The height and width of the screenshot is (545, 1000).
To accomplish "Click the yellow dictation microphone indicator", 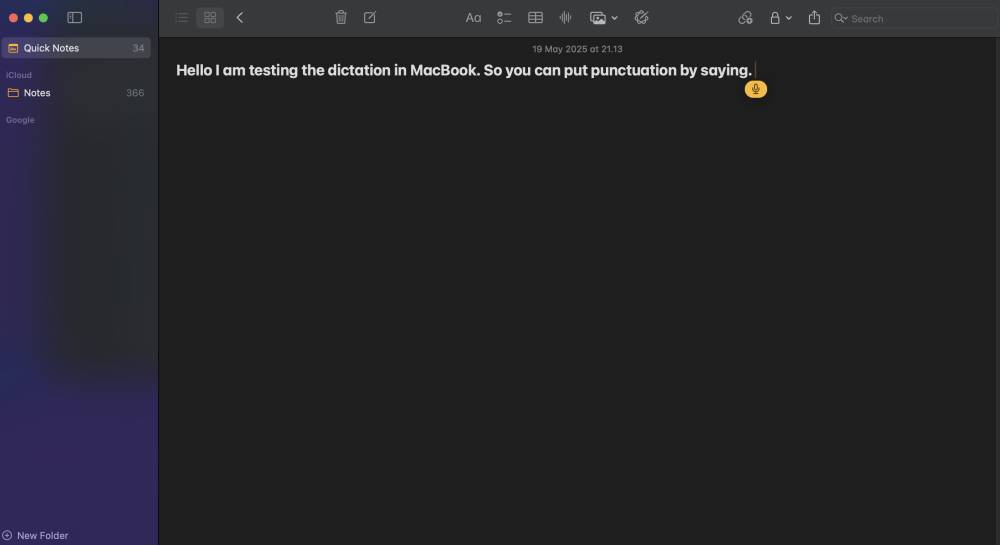I will pos(756,89).
